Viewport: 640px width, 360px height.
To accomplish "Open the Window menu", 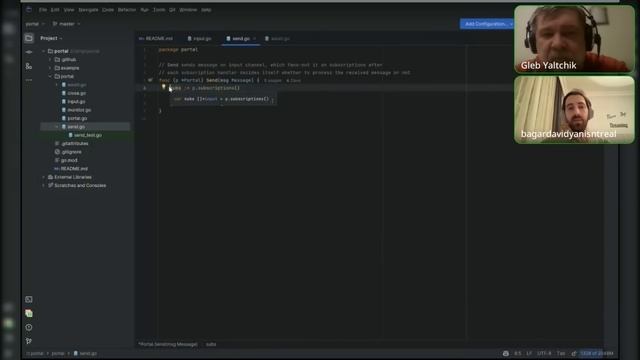I will 188,10.
